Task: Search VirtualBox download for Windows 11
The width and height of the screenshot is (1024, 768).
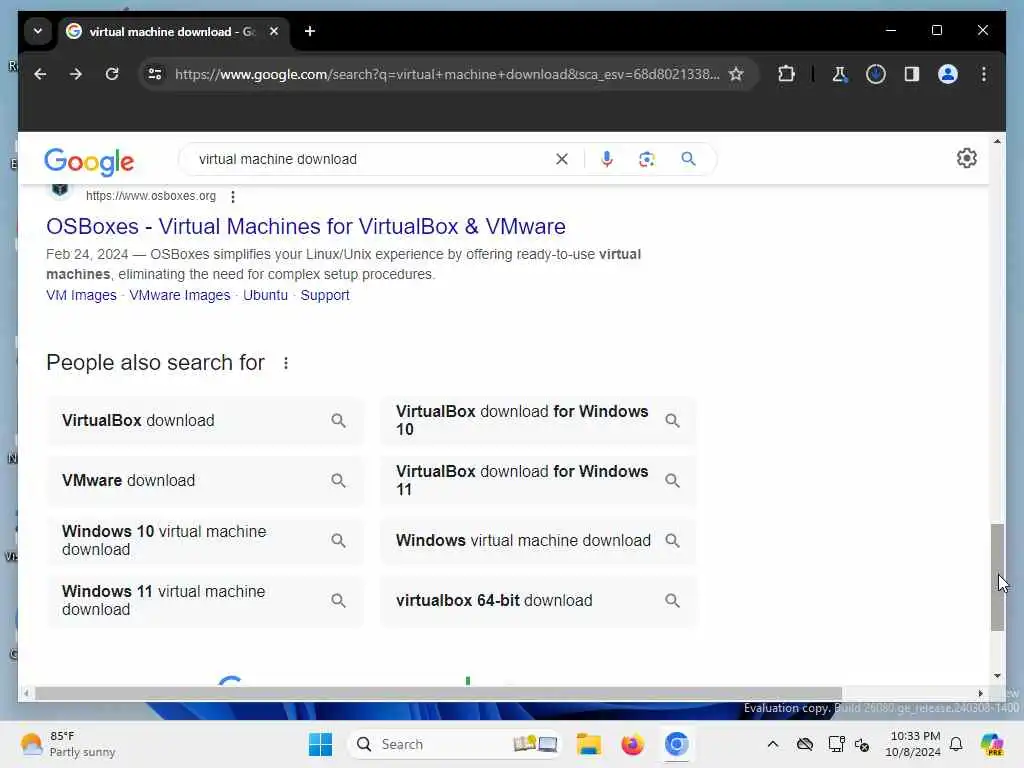Action: tap(539, 481)
